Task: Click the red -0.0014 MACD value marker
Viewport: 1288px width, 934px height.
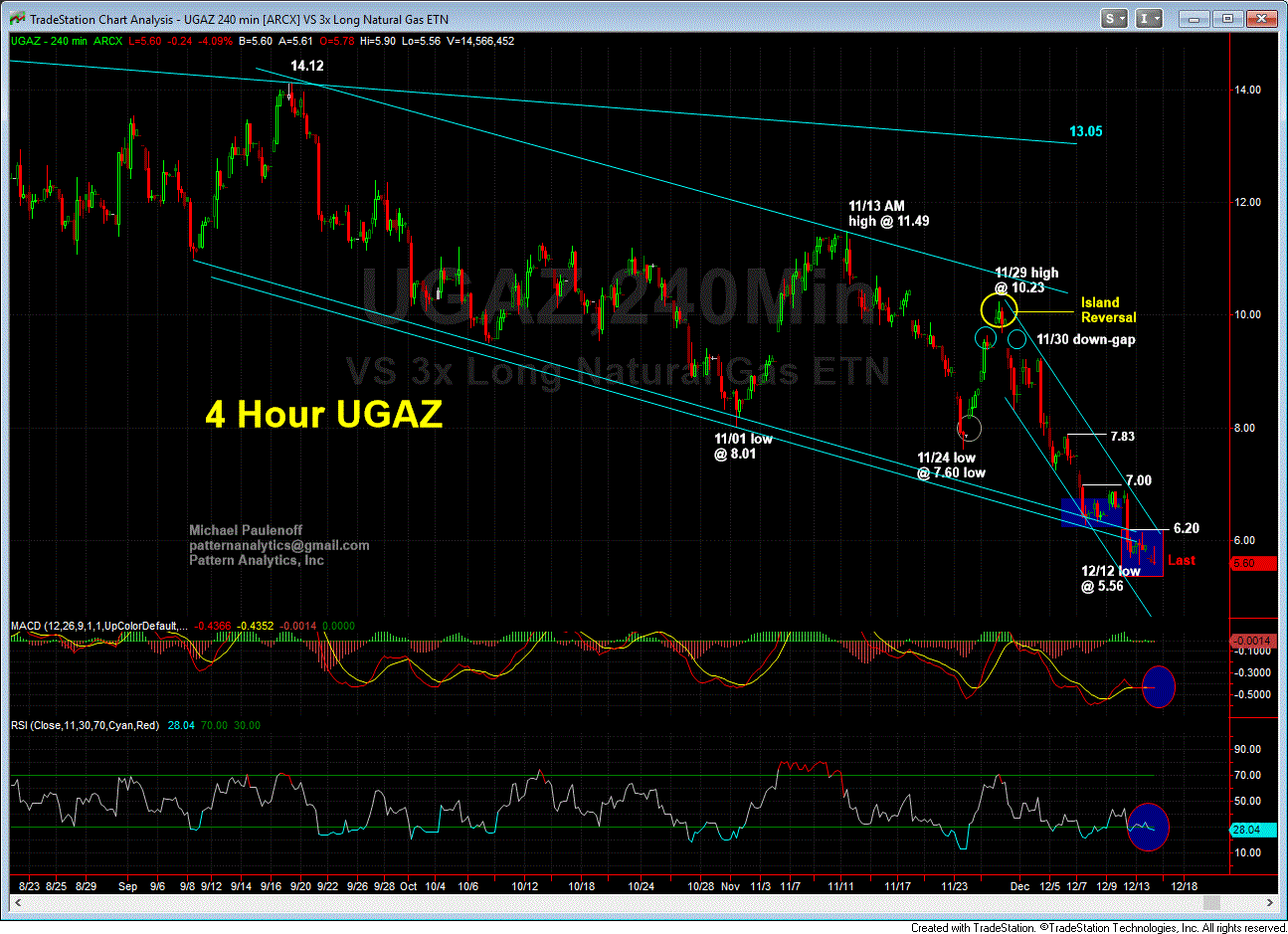Action: (1251, 641)
